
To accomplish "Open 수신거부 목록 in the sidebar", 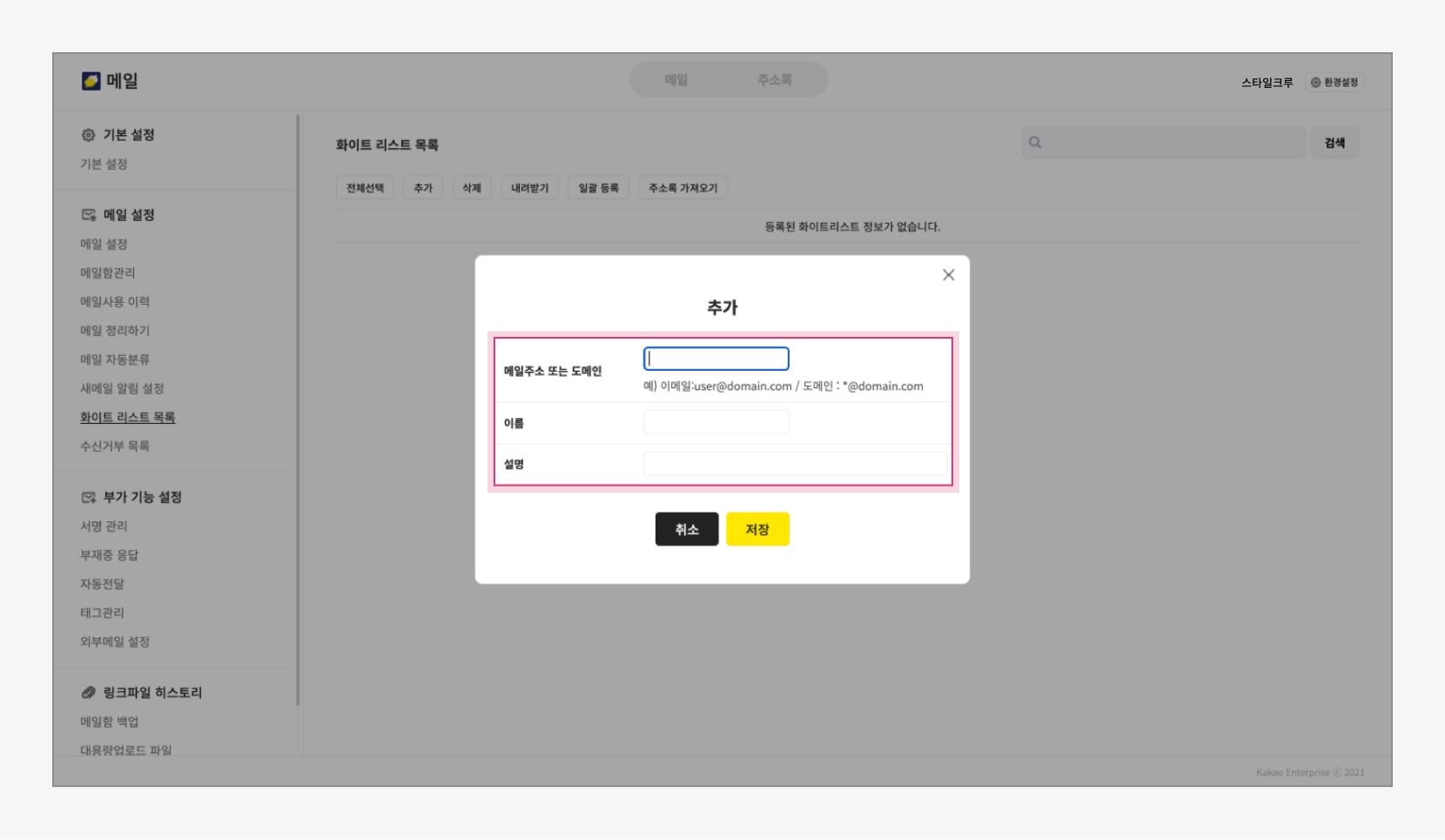I will 115,447.
